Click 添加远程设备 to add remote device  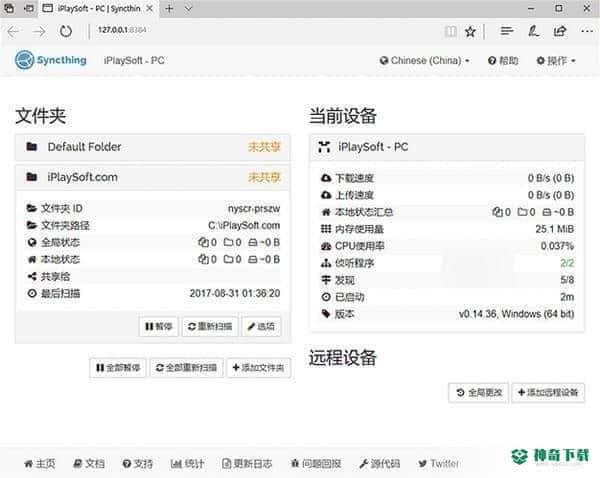pos(548,393)
